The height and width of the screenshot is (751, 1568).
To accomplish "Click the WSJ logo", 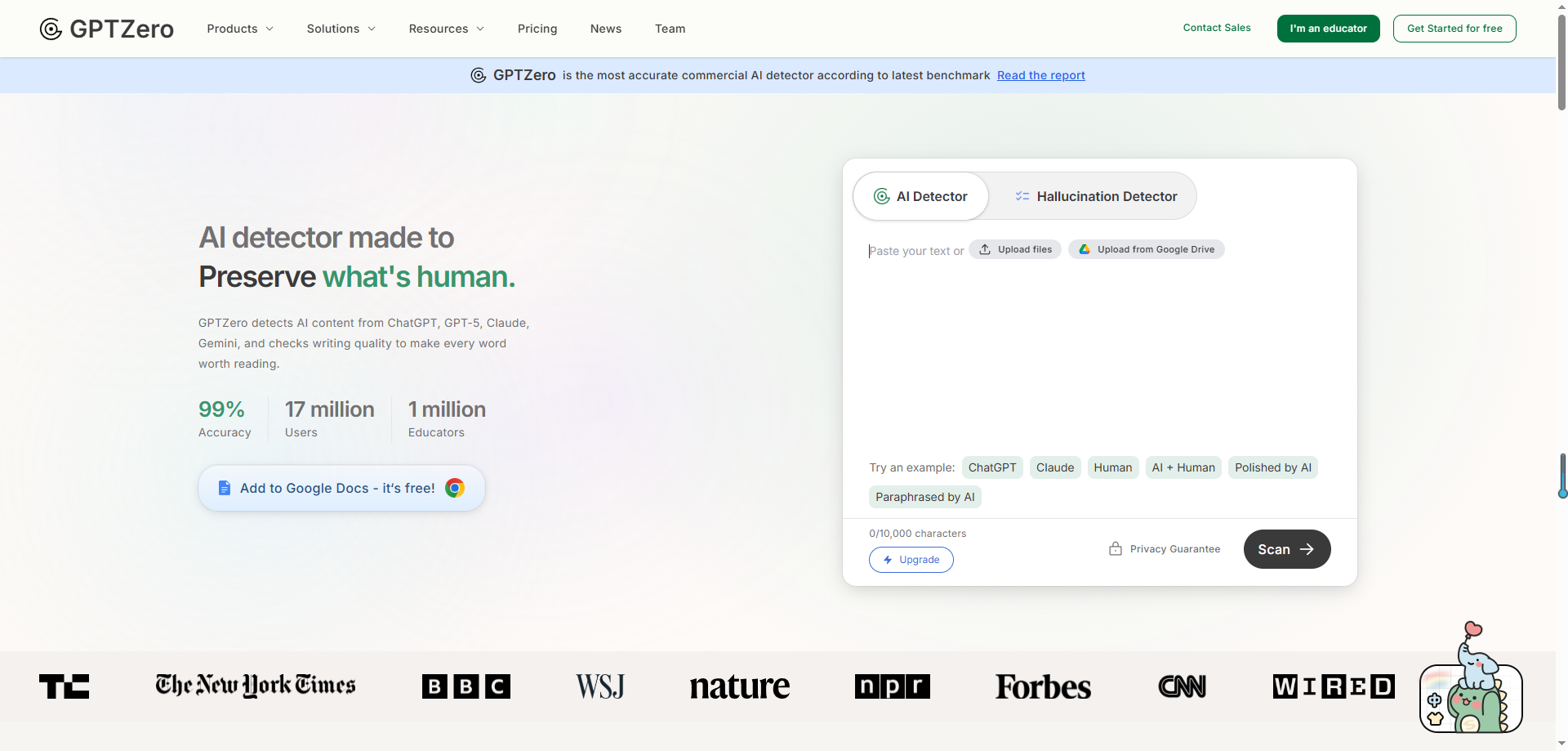I will (600, 686).
